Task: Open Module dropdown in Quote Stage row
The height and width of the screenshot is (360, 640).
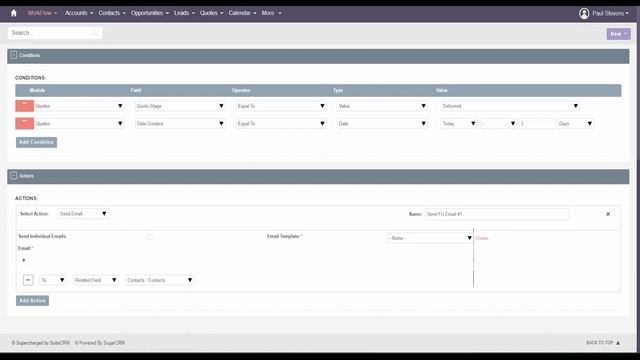Action: 79,106
